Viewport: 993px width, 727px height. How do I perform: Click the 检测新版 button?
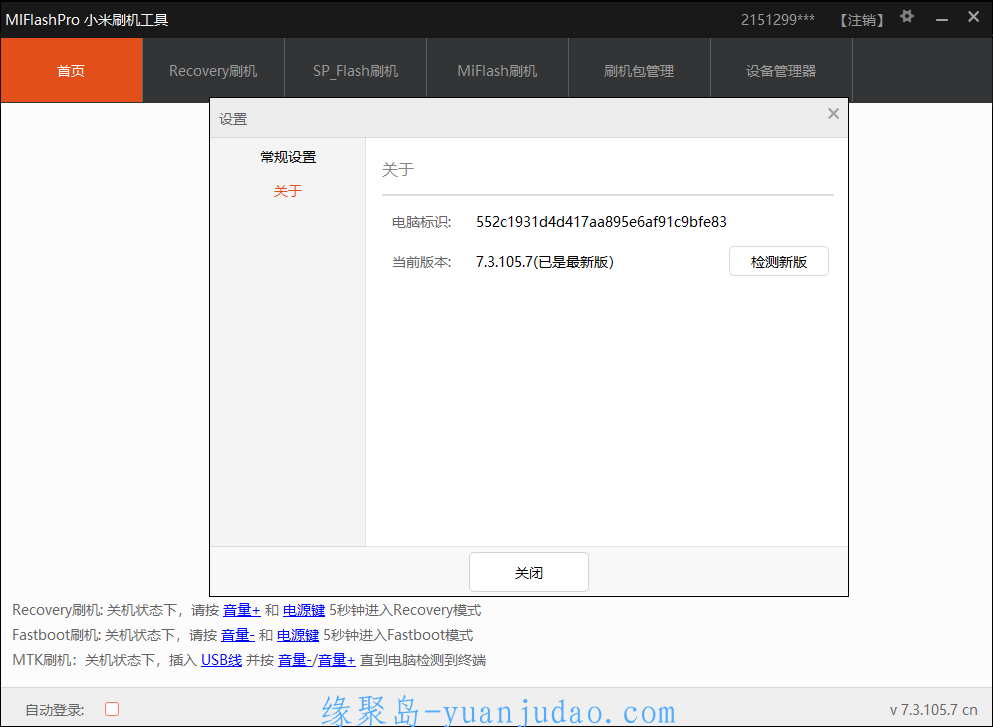pyautogui.click(x=778, y=262)
